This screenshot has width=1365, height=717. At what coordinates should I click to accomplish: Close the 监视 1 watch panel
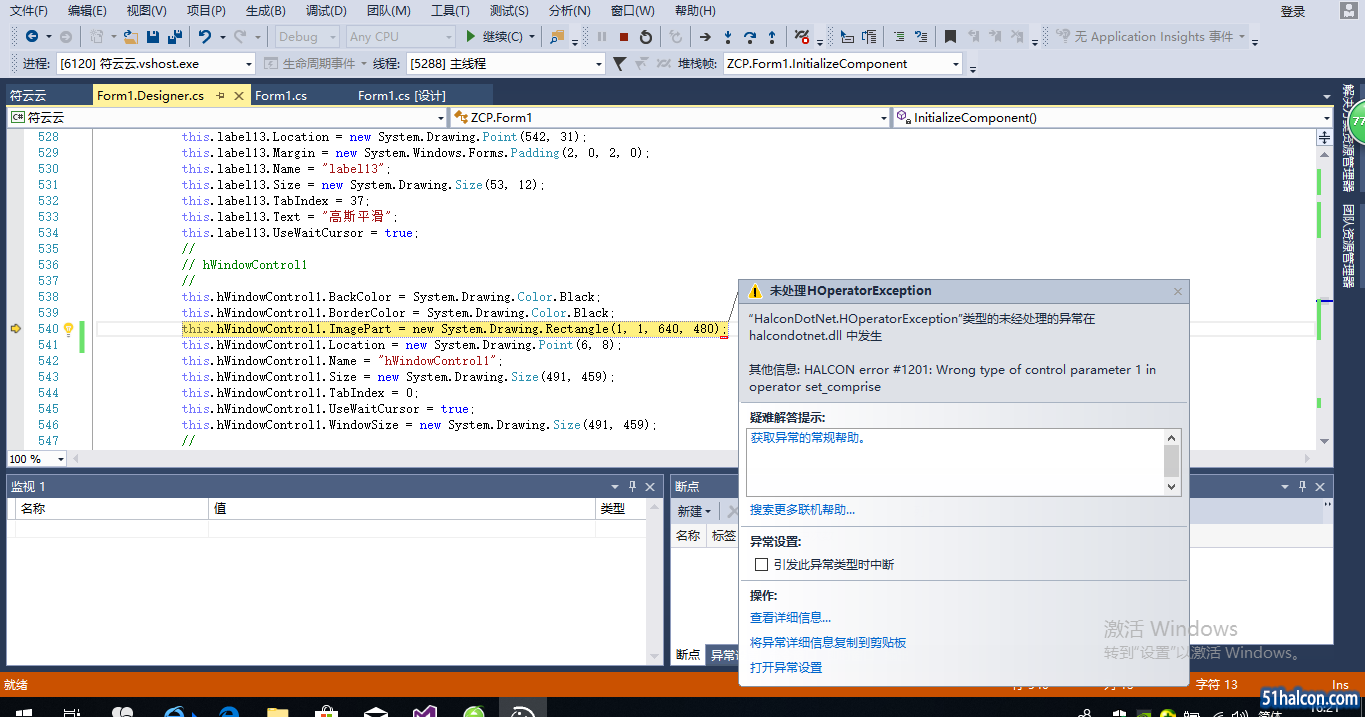point(650,486)
